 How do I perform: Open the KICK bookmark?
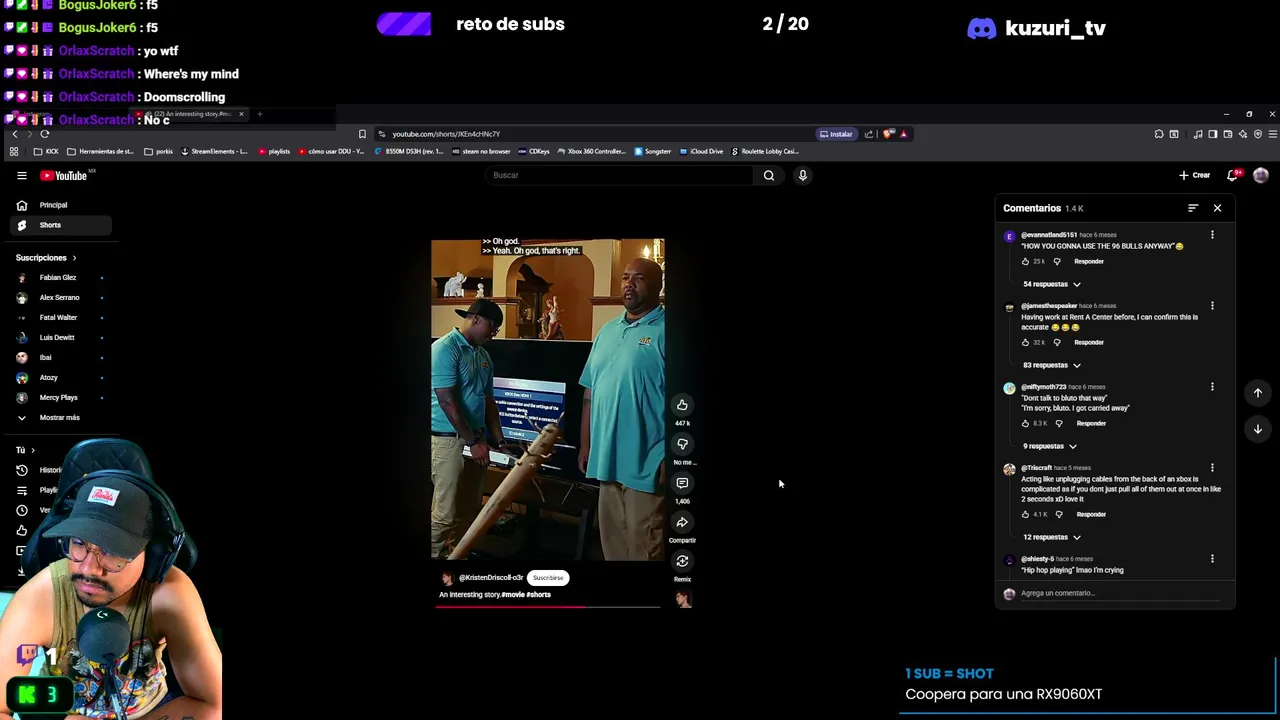(46, 152)
